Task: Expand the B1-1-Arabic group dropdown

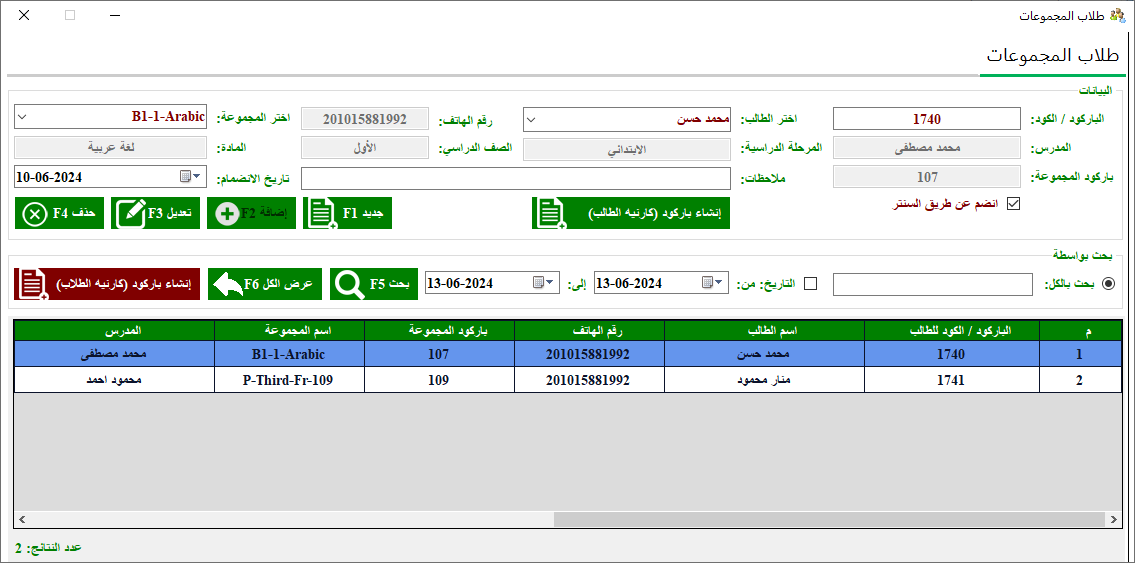Action: [22, 117]
